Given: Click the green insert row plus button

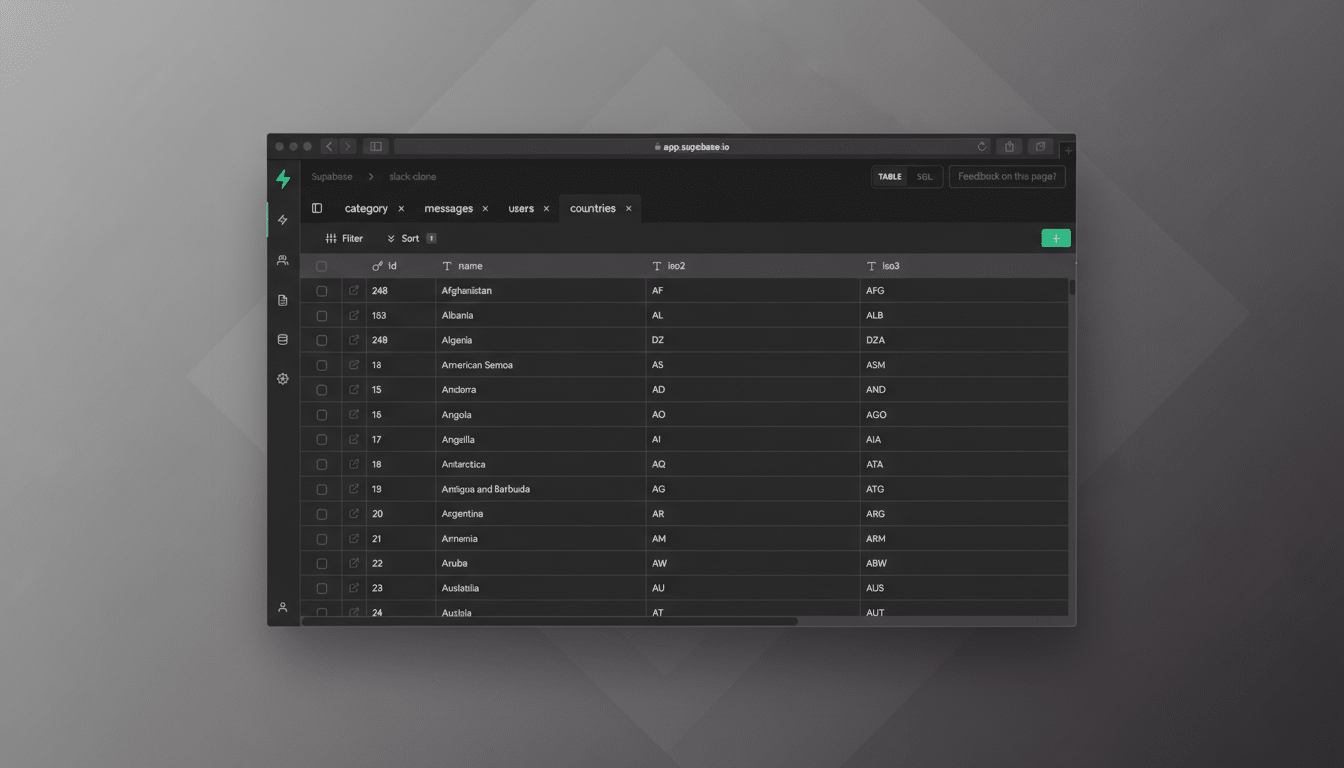Looking at the screenshot, I should click(x=1056, y=238).
